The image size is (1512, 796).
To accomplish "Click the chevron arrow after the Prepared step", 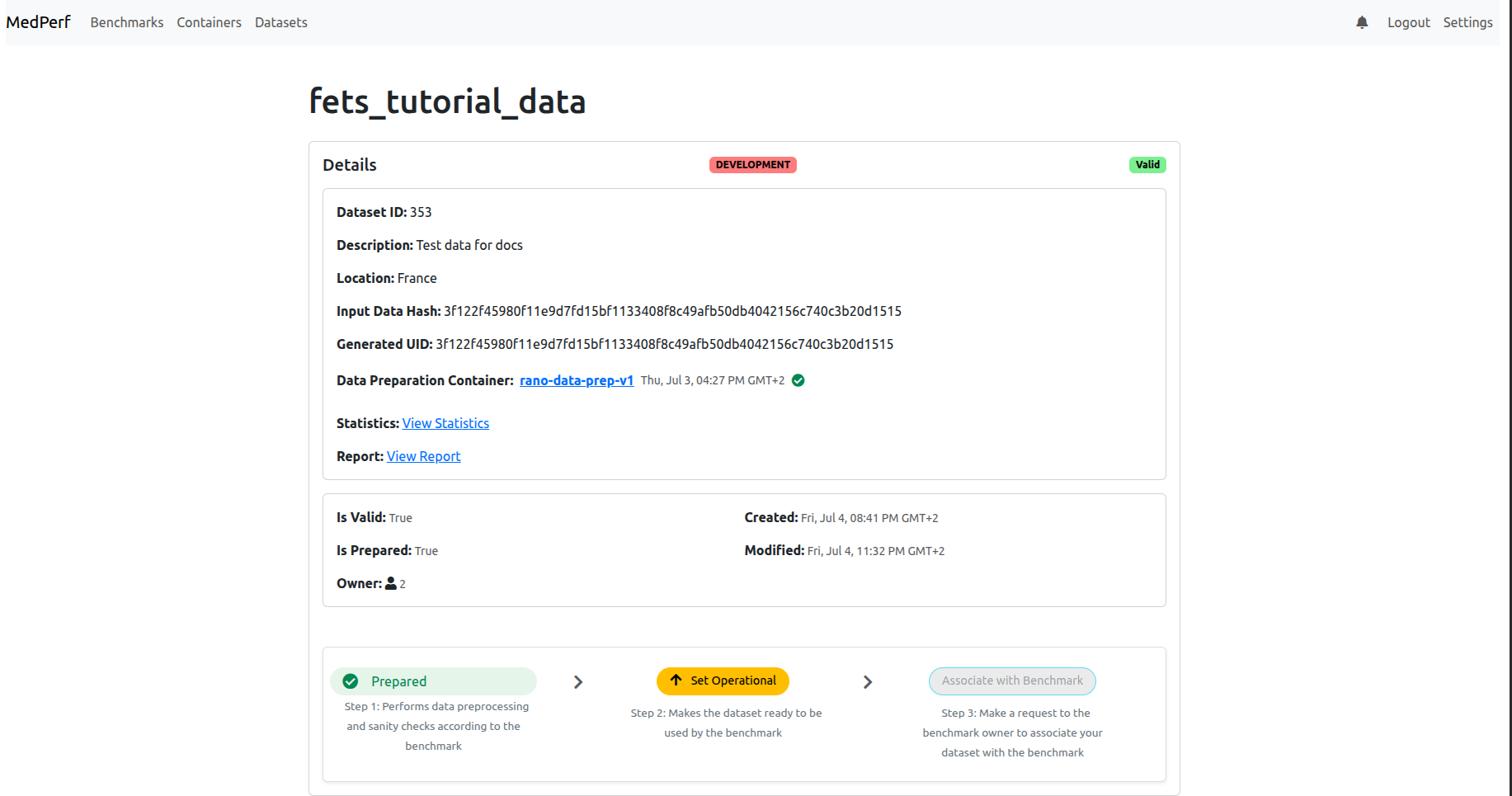I will 578,682.
